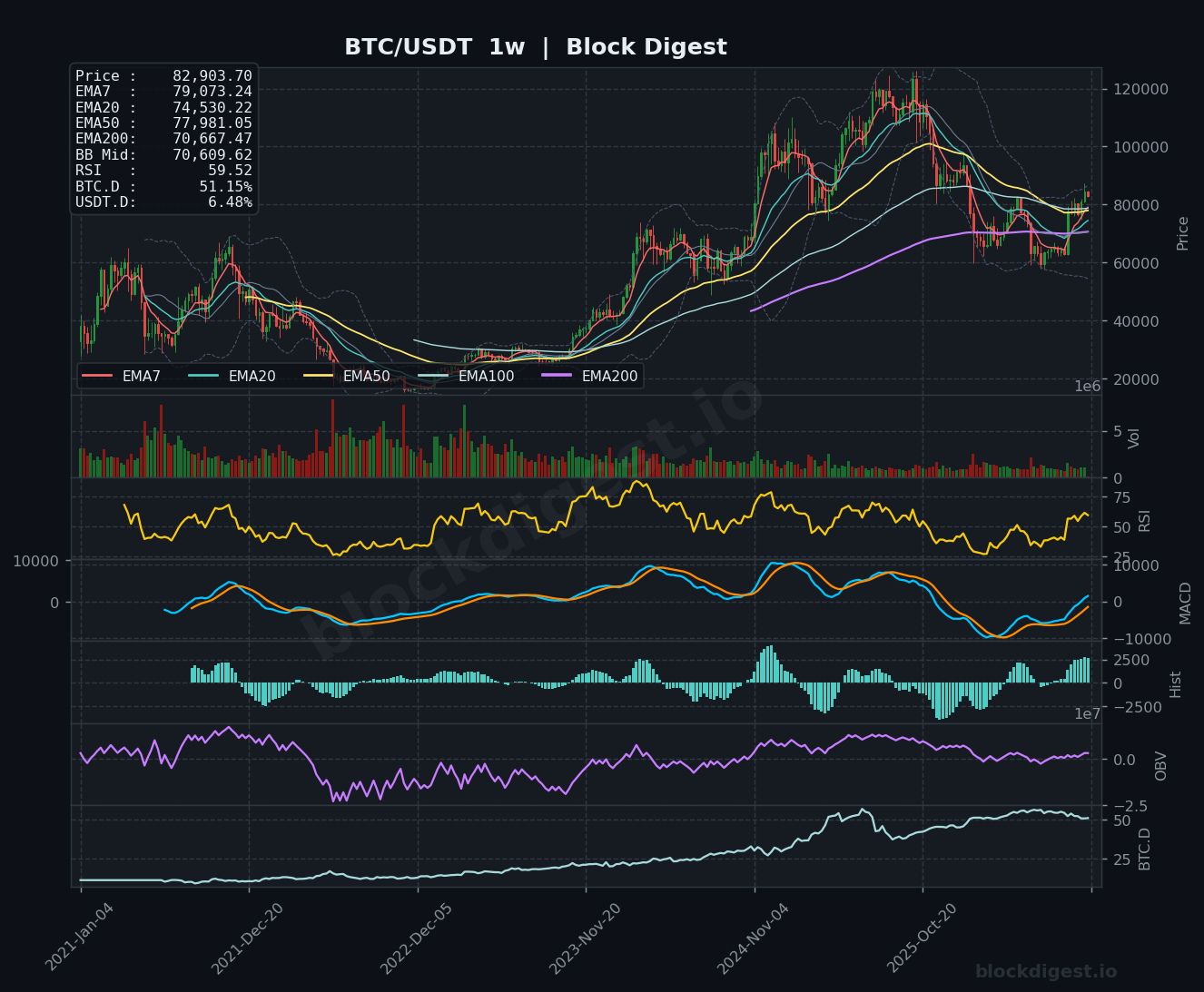Click the OBV -2.5 axis tick
The image size is (1204, 992).
[1129, 806]
